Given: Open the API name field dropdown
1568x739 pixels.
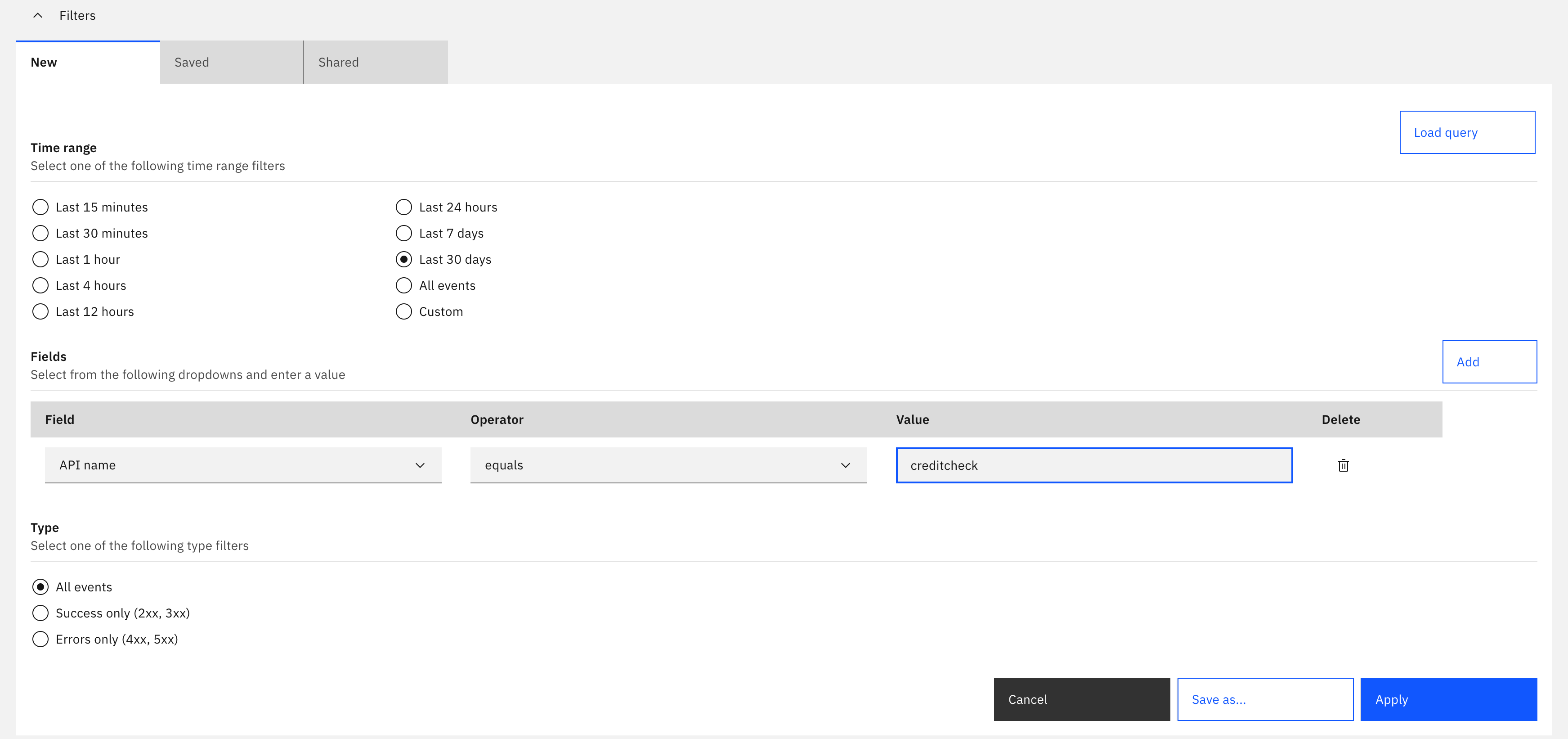Looking at the screenshot, I should tap(243, 465).
